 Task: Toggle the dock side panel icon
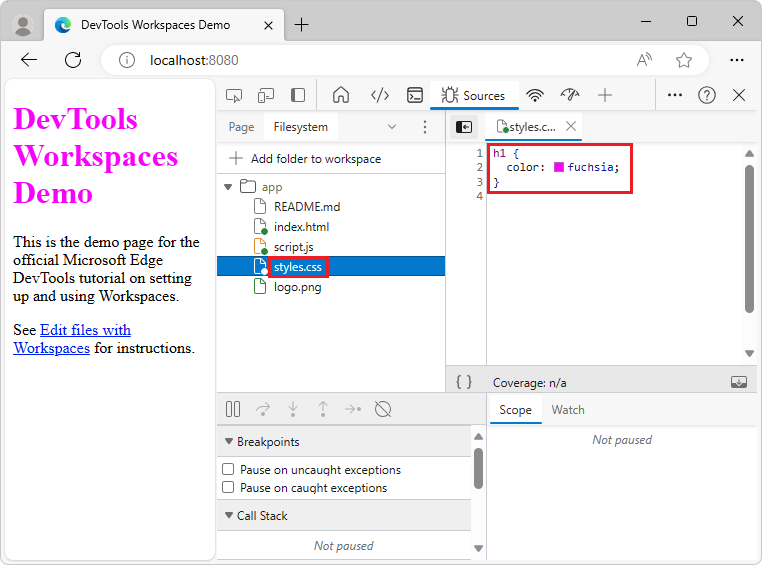298,95
